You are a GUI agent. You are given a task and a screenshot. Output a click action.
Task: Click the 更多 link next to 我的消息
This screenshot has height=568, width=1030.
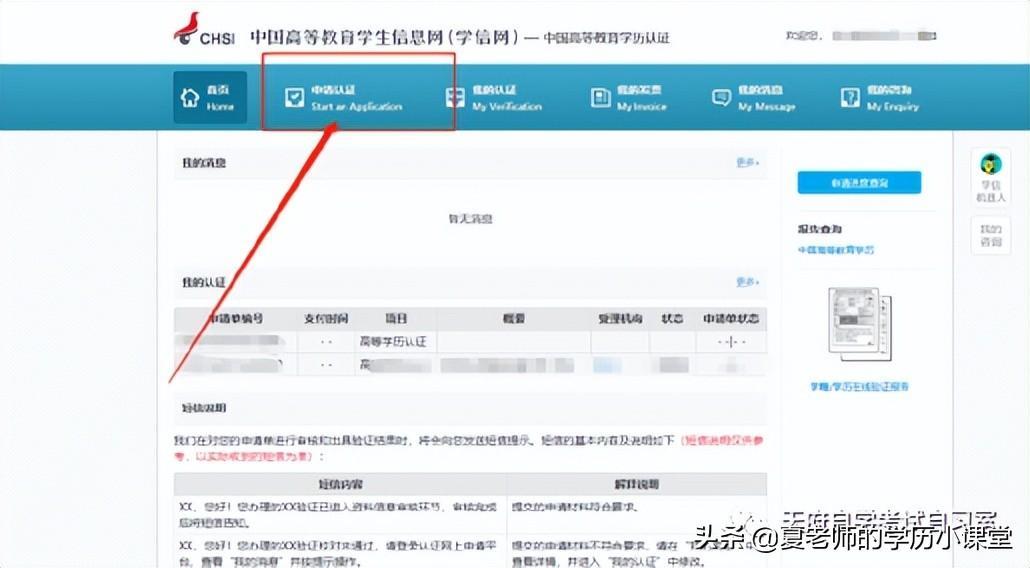[748, 162]
